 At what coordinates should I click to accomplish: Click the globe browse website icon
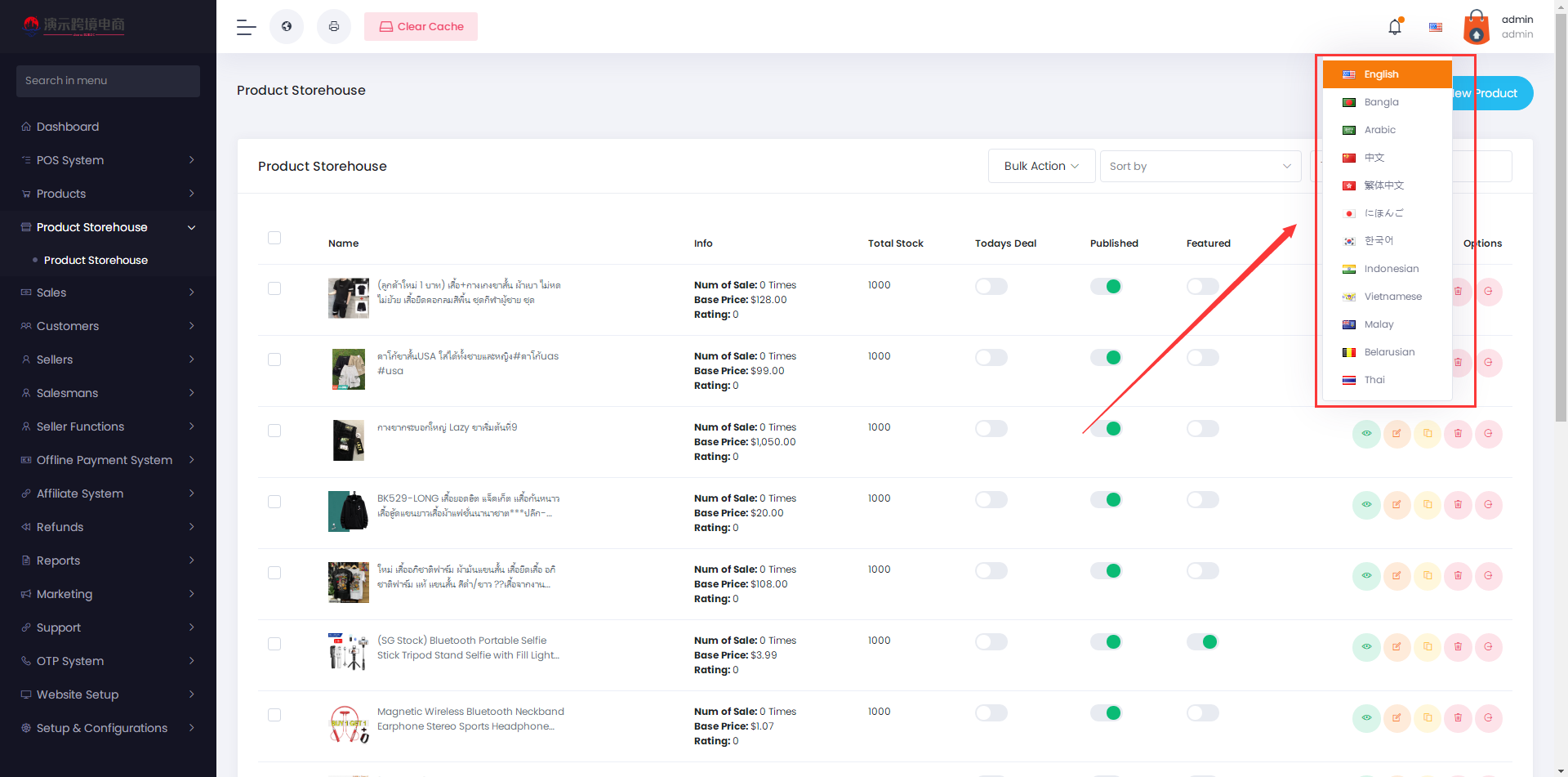click(287, 27)
